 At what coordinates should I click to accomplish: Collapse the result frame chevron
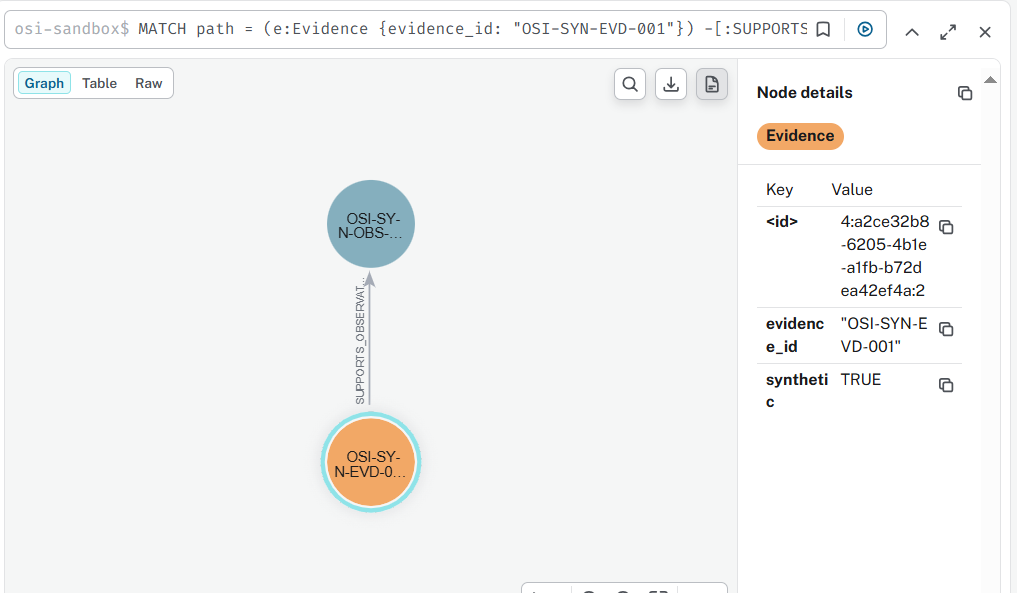(912, 32)
